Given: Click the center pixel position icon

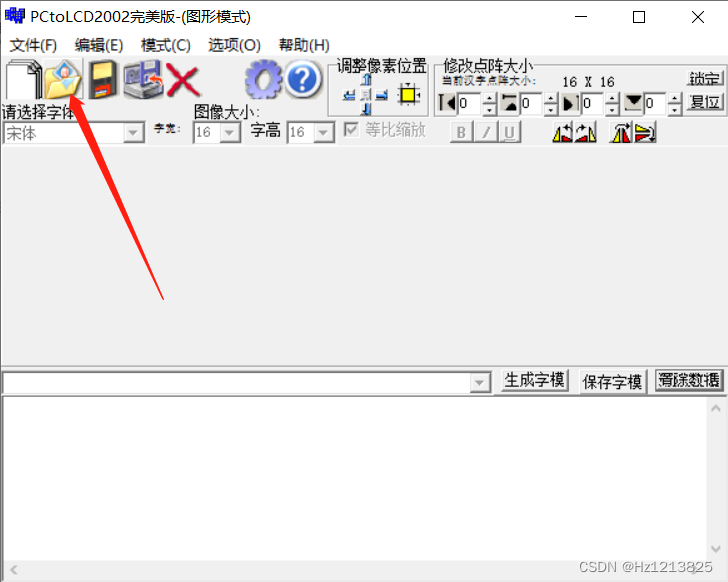Looking at the screenshot, I should [366, 95].
